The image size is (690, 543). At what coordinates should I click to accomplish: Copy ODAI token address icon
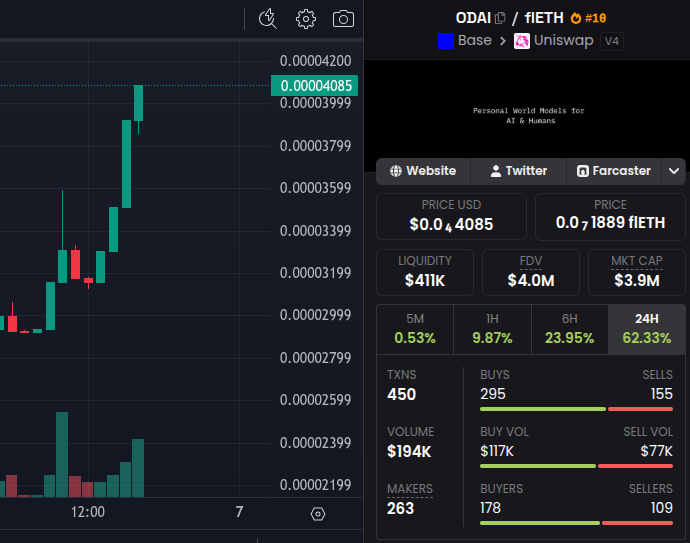click(500, 18)
